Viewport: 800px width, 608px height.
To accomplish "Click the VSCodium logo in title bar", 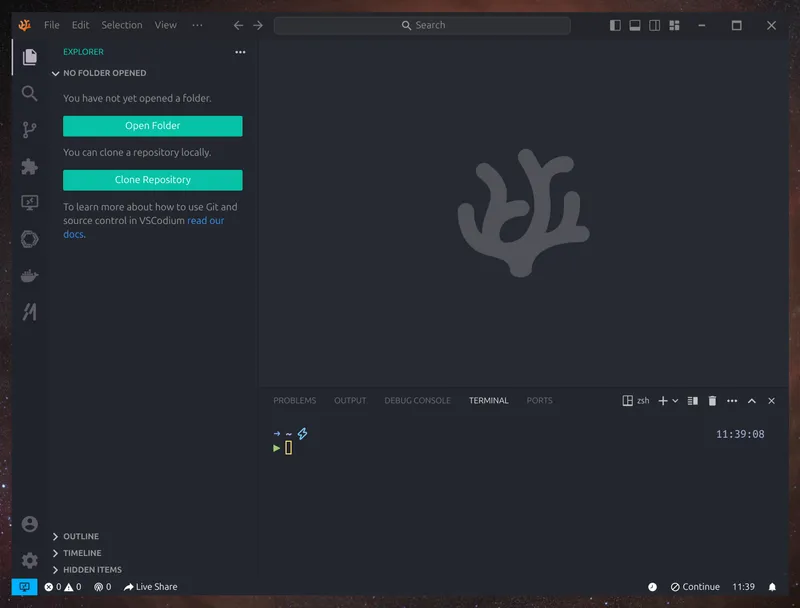I will (x=24, y=25).
